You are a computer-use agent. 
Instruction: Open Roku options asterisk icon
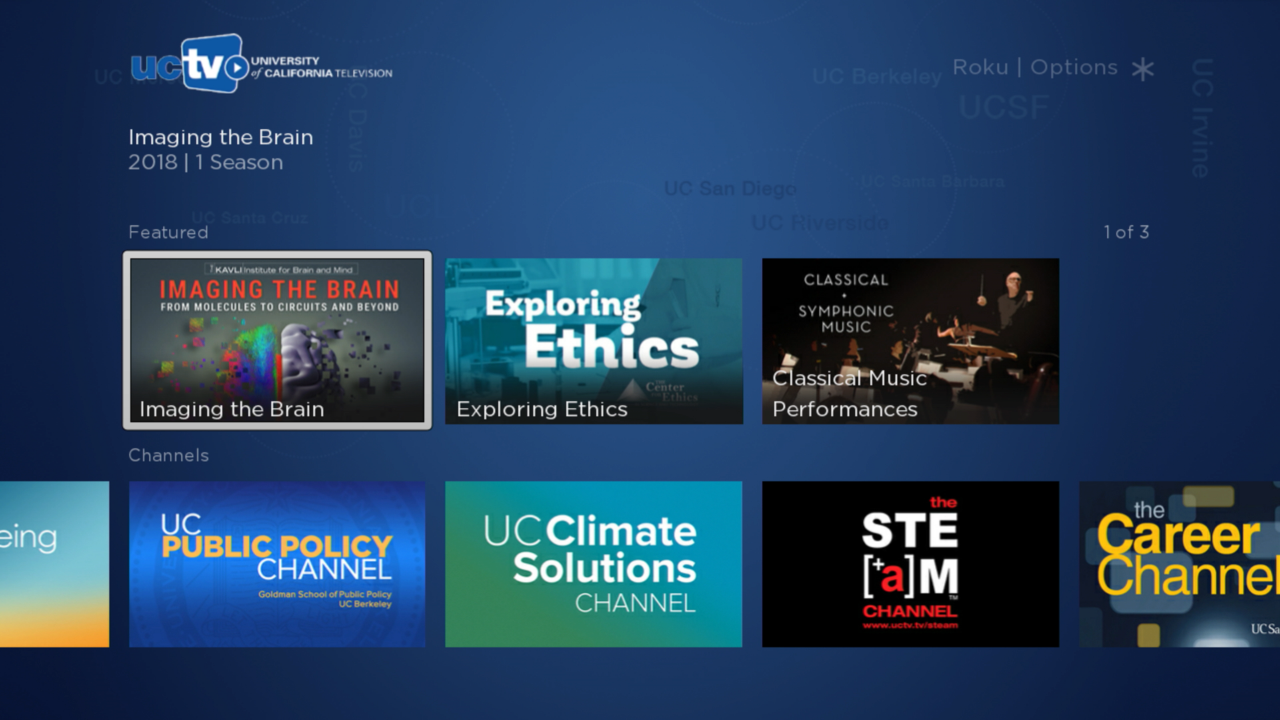coord(1143,69)
